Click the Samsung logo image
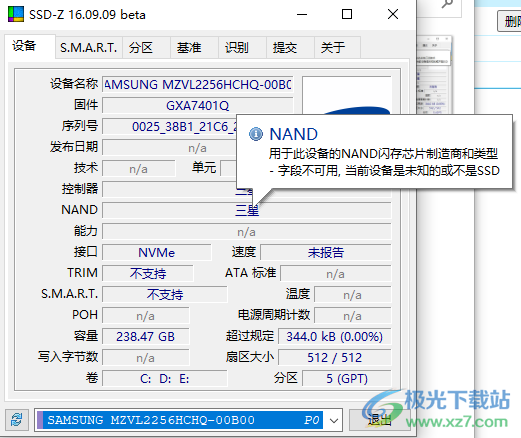This screenshot has height=438, width=521. tap(347, 96)
